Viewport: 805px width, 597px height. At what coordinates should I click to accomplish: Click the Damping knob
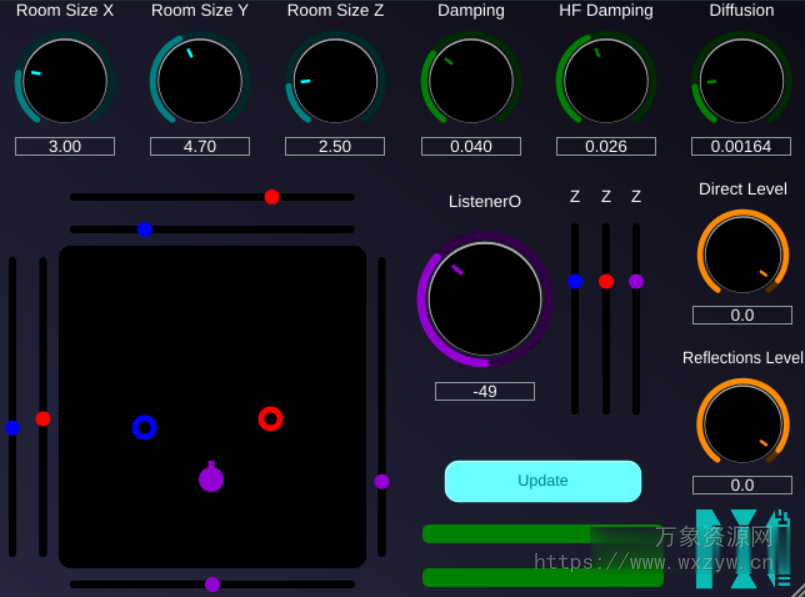pos(470,80)
